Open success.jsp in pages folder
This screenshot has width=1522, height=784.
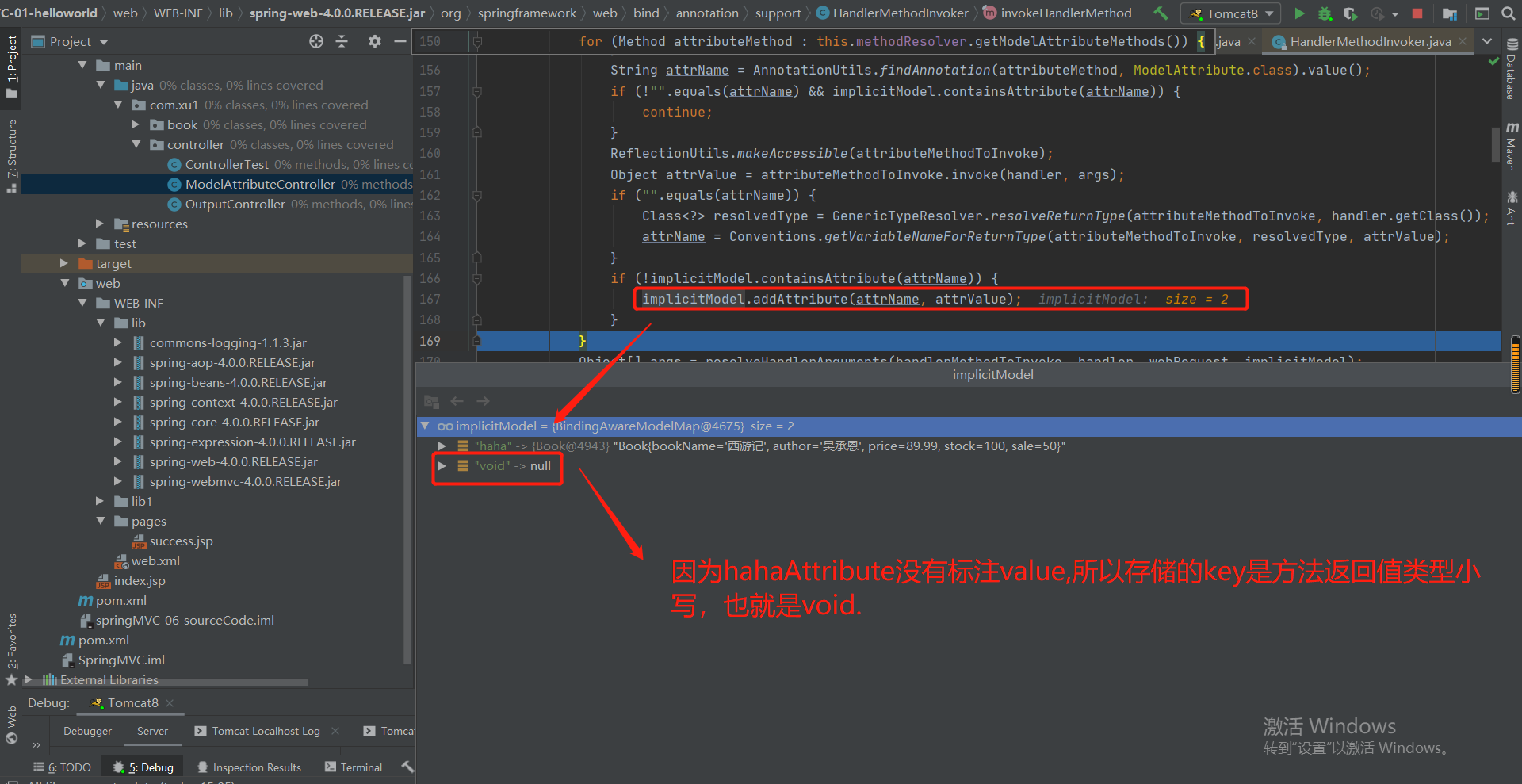tap(181, 541)
